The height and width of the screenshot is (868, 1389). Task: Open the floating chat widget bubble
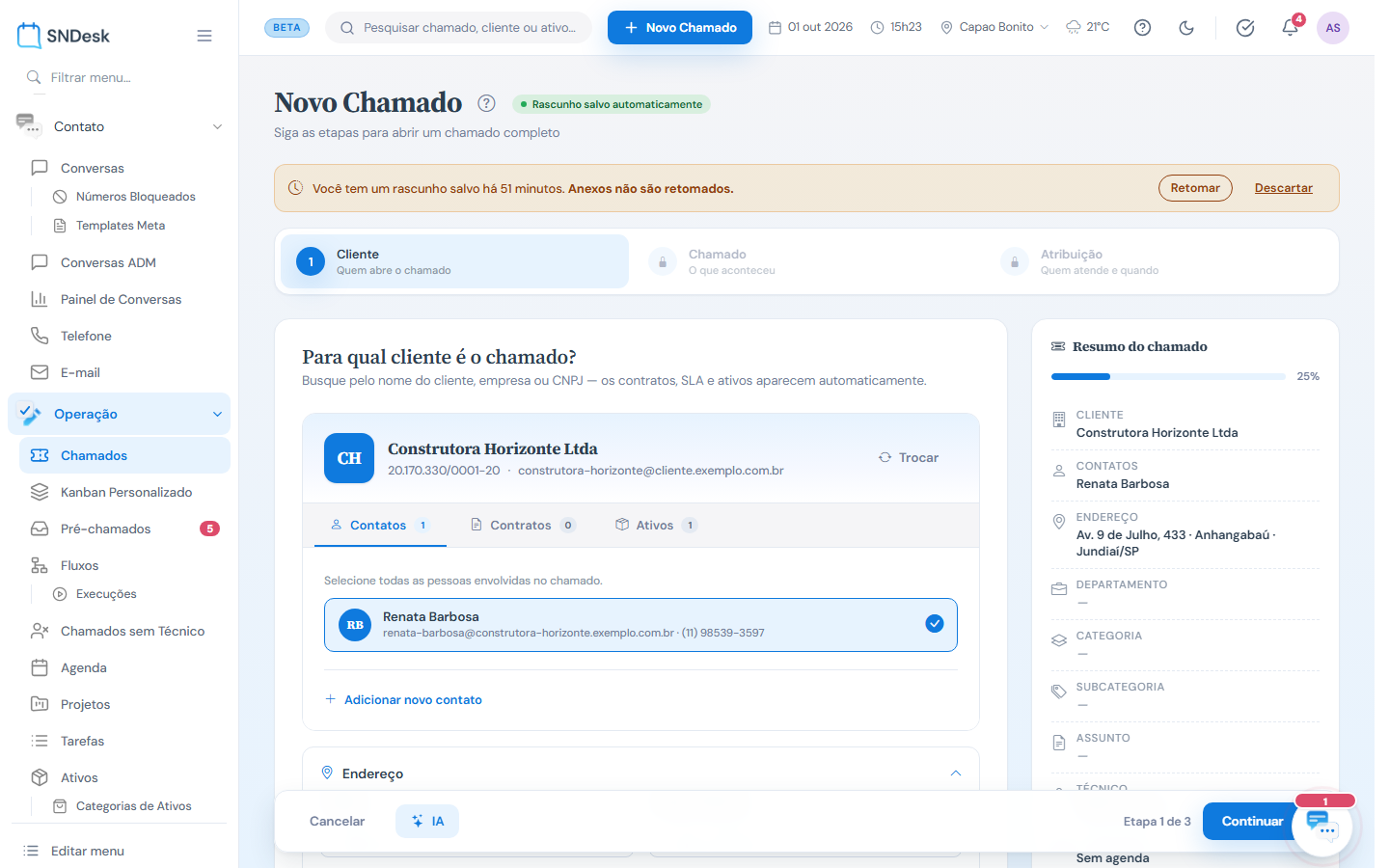click(1321, 826)
